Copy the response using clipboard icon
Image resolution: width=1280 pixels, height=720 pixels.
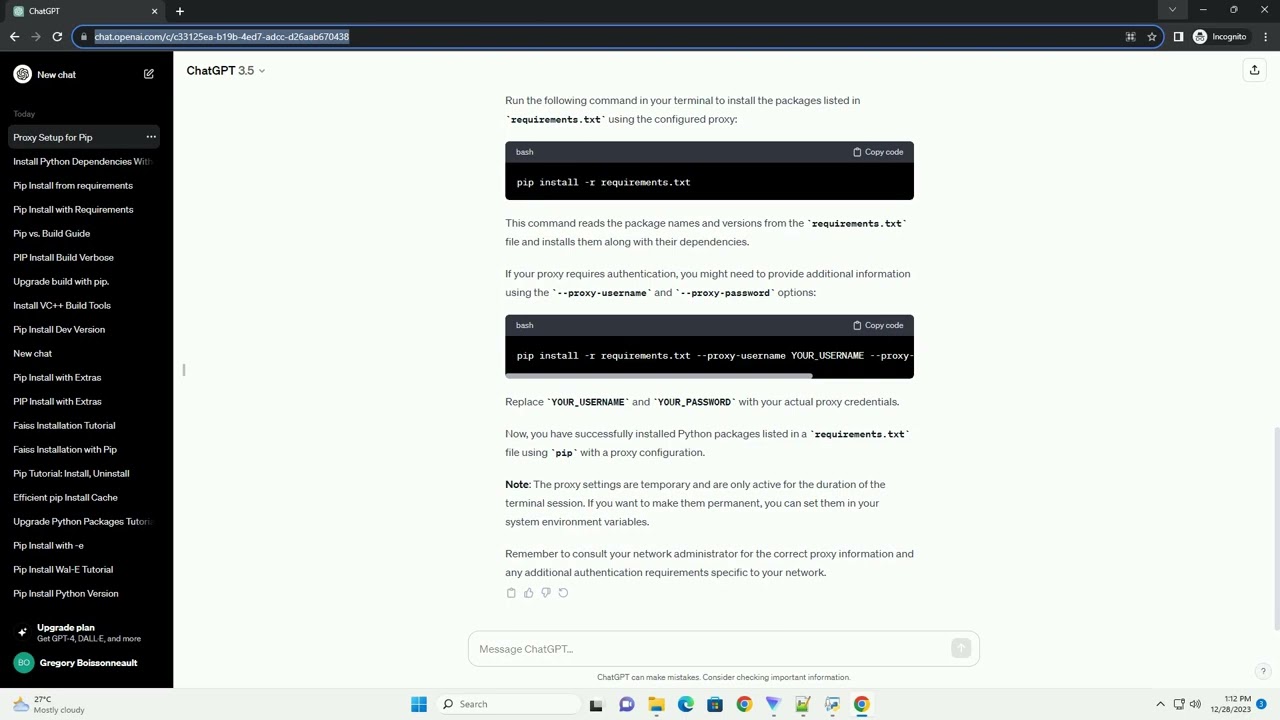pyautogui.click(x=511, y=593)
